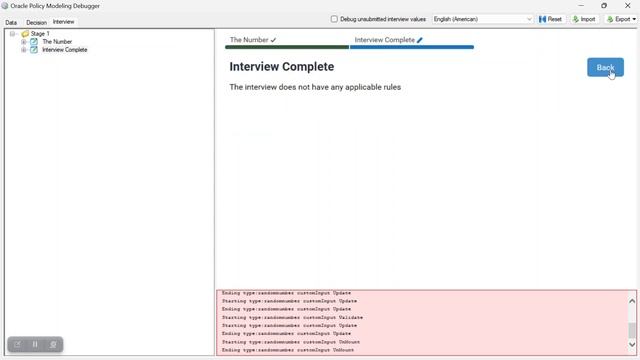Click the rightmost icon in the recorder overlay
Viewport: 640px width, 360px height.
[x=53, y=344]
